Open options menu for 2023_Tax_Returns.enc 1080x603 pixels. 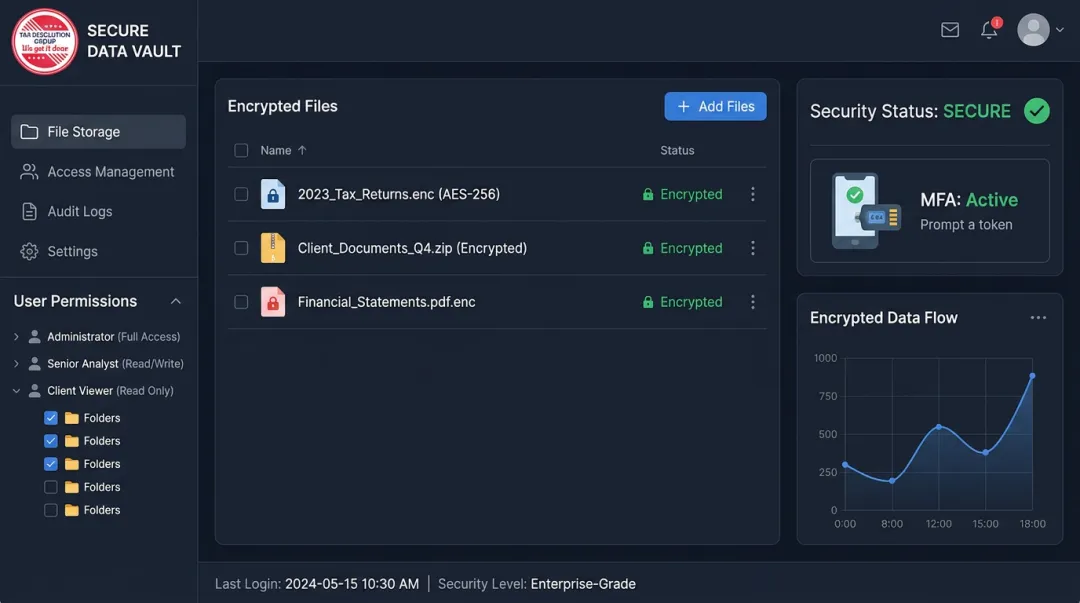753,194
